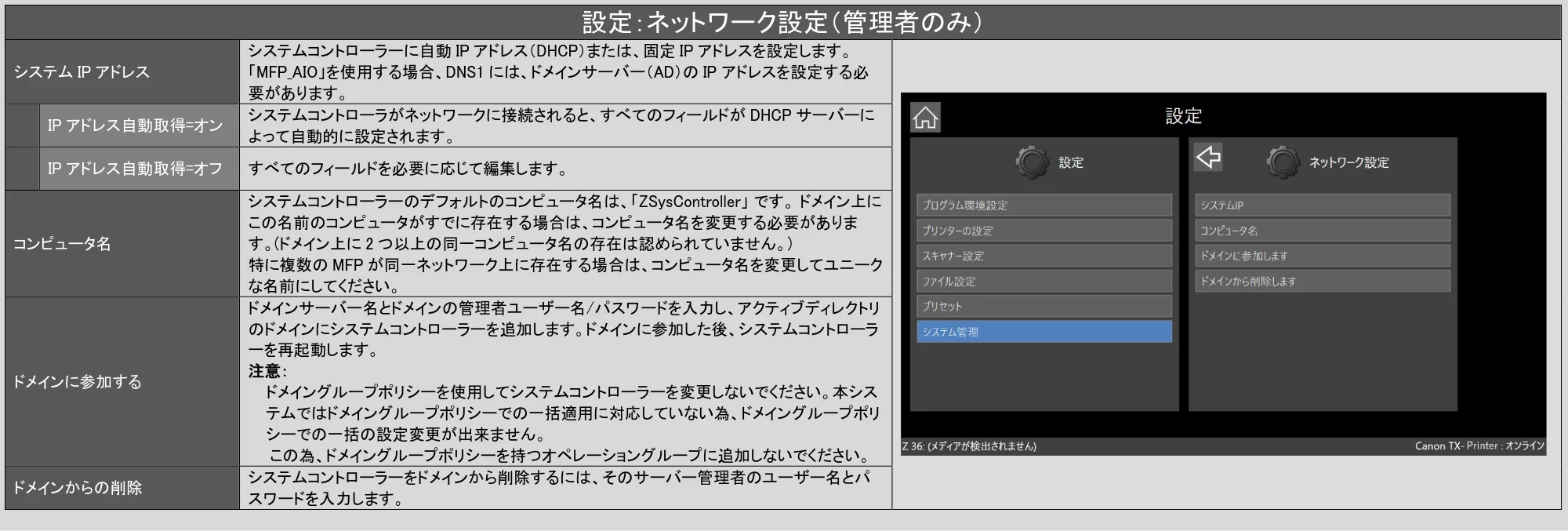
Task: Click the page title 設定：ネットワーク設定（管理者のみ）
Action: (782, 22)
